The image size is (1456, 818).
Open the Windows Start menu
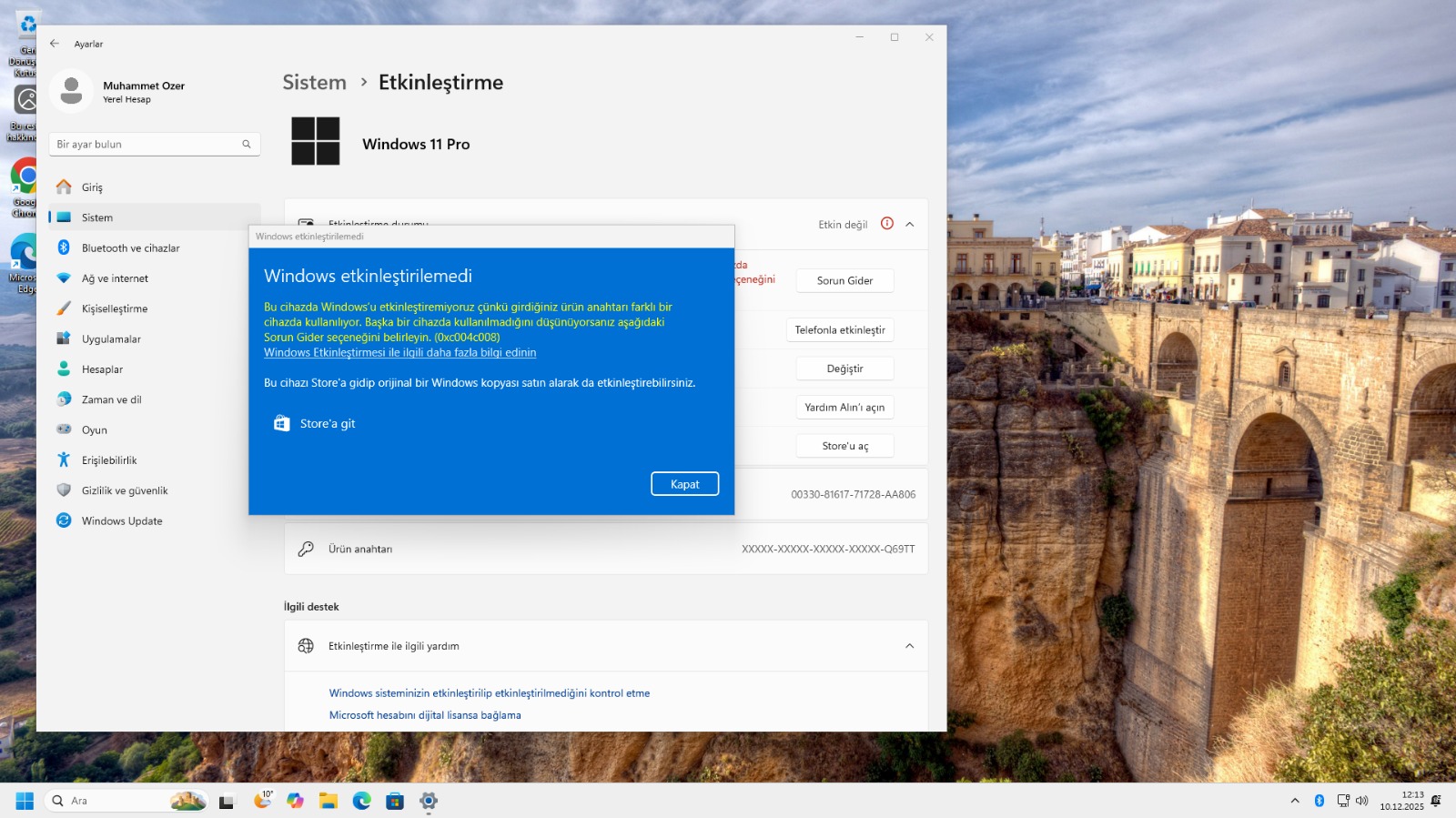[x=25, y=801]
